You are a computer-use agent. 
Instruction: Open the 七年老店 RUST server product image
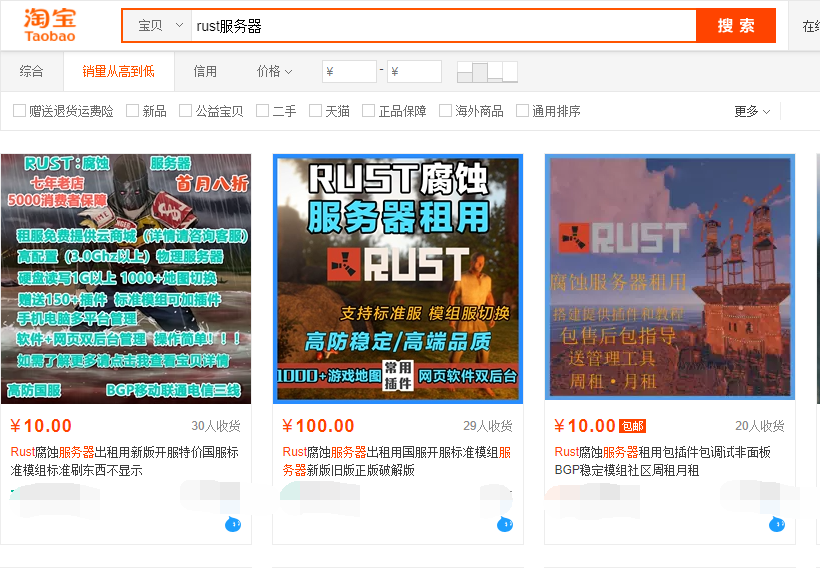pyautogui.click(x=126, y=279)
